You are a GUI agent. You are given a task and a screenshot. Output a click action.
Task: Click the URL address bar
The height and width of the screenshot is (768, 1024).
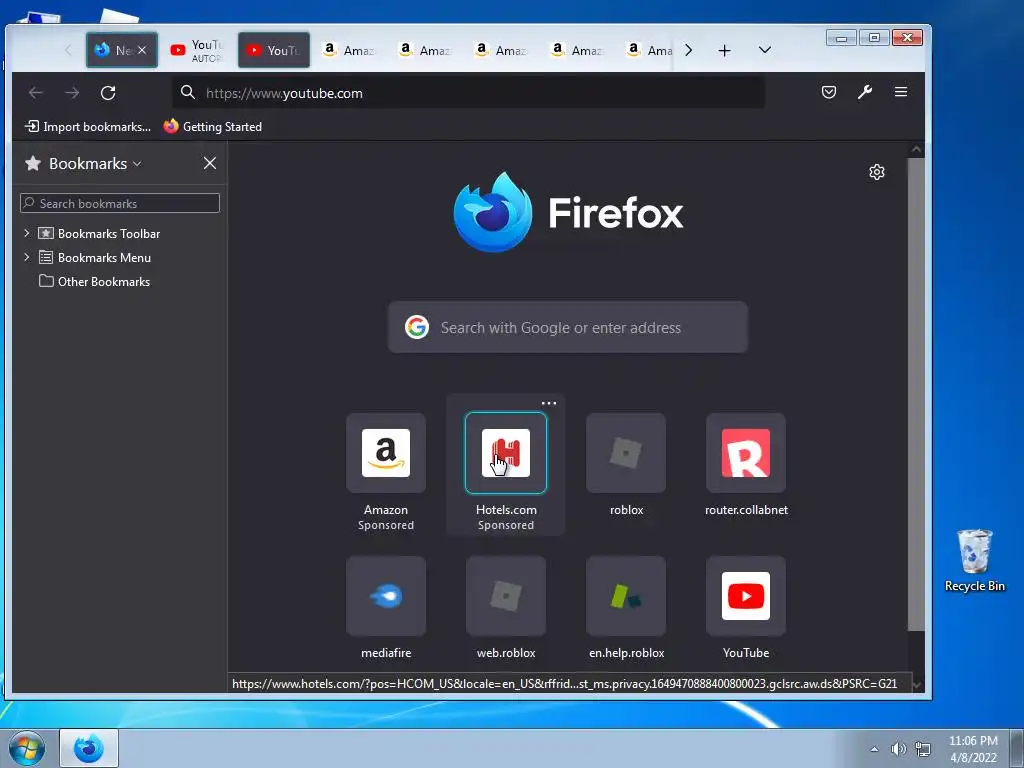(x=468, y=93)
